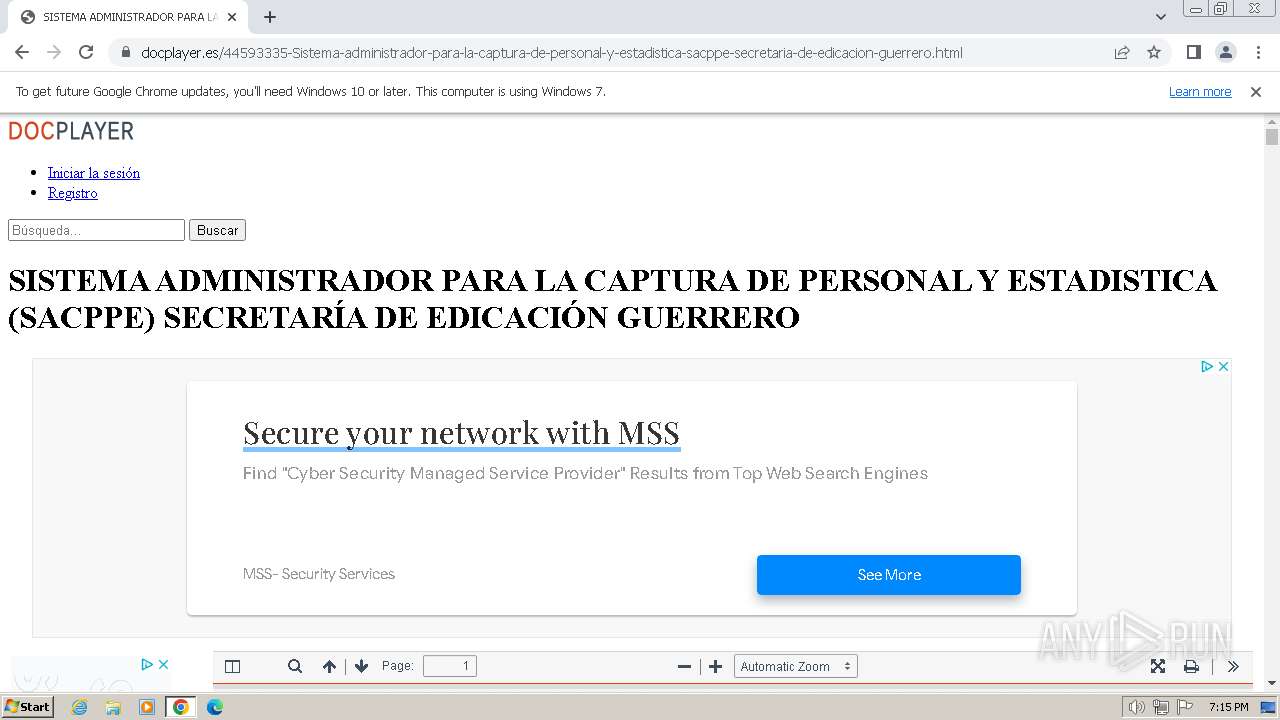The height and width of the screenshot is (720, 1280).
Task: Launch Internet Explorer from taskbar
Action: 80,707
